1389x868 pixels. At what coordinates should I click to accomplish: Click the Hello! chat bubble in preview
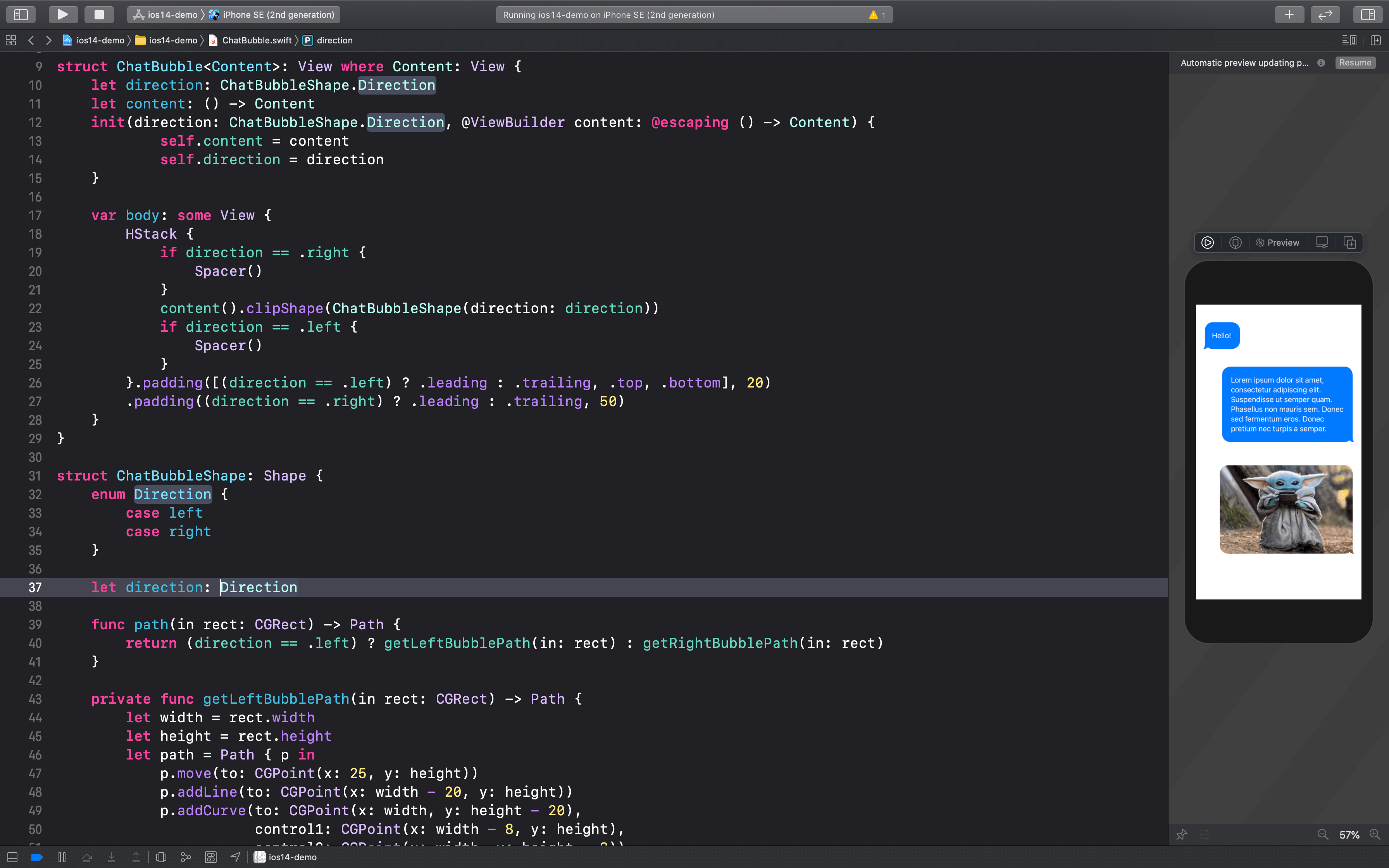pyautogui.click(x=1222, y=336)
